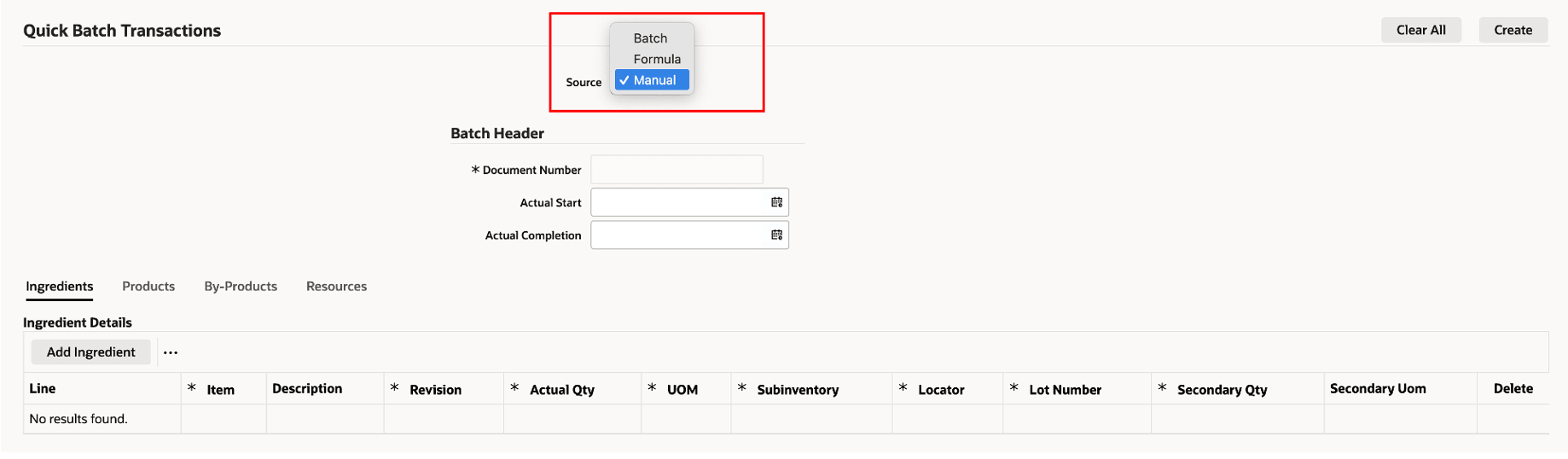
Task: Switch to the Ingredients tab
Action: click(x=60, y=287)
